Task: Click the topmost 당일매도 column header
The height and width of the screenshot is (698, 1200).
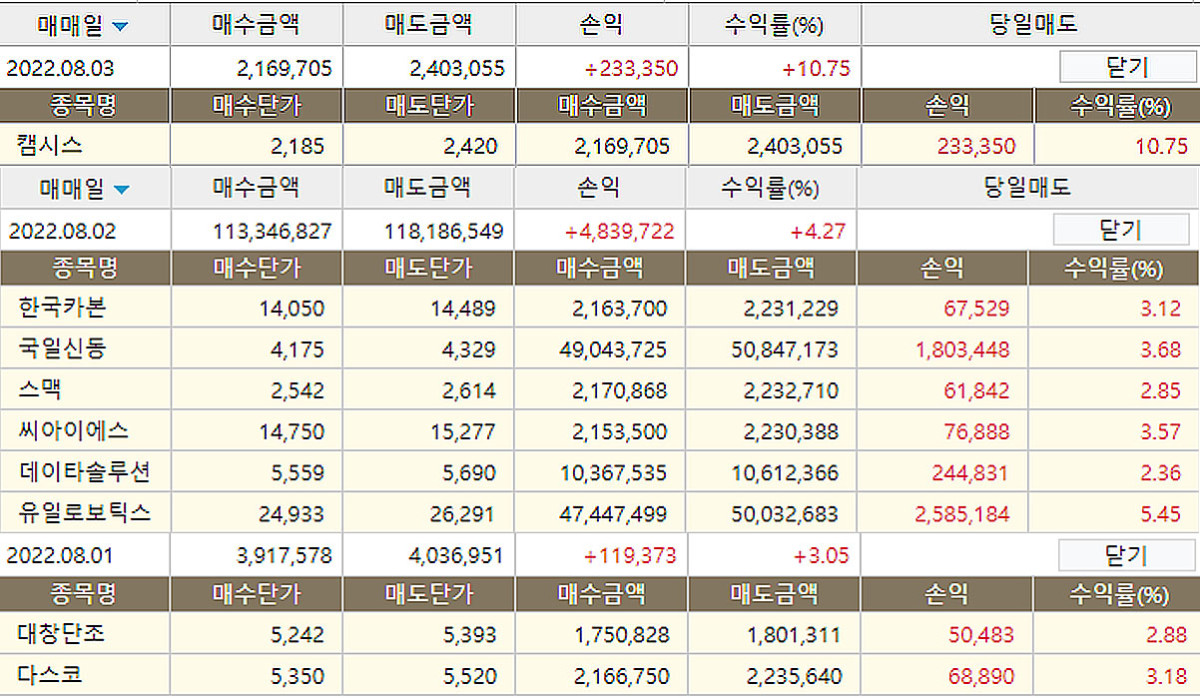Action: (x=1030, y=26)
